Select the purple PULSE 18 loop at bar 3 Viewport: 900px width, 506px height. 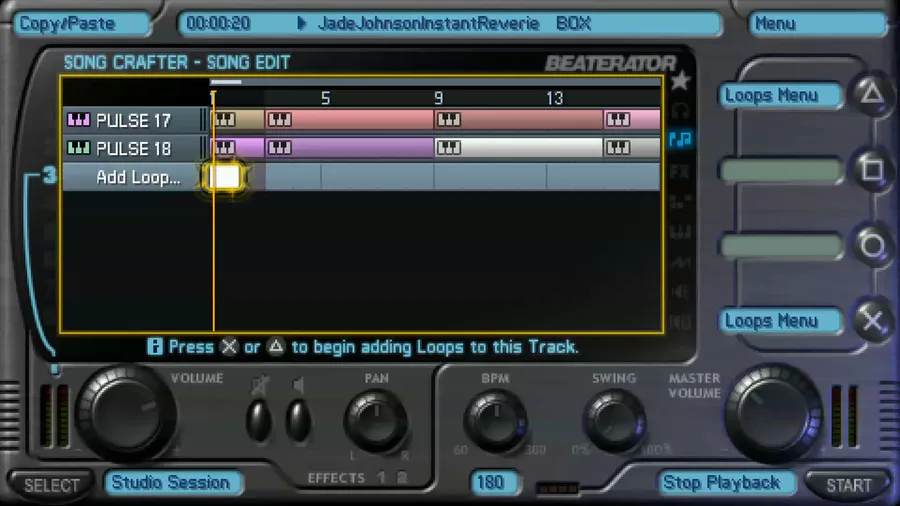click(x=349, y=147)
